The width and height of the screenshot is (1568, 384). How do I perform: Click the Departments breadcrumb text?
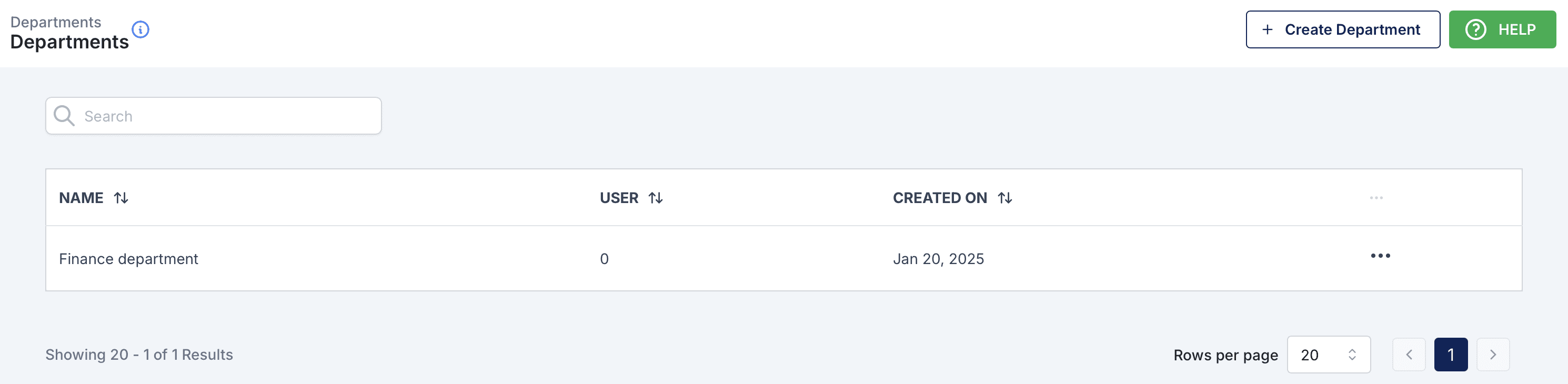coord(55,22)
